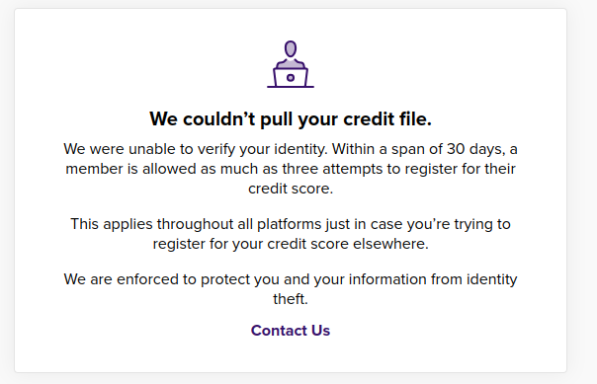Click the purple head of the person icon
This screenshot has width=597, height=384.
[x=291, y=49]
